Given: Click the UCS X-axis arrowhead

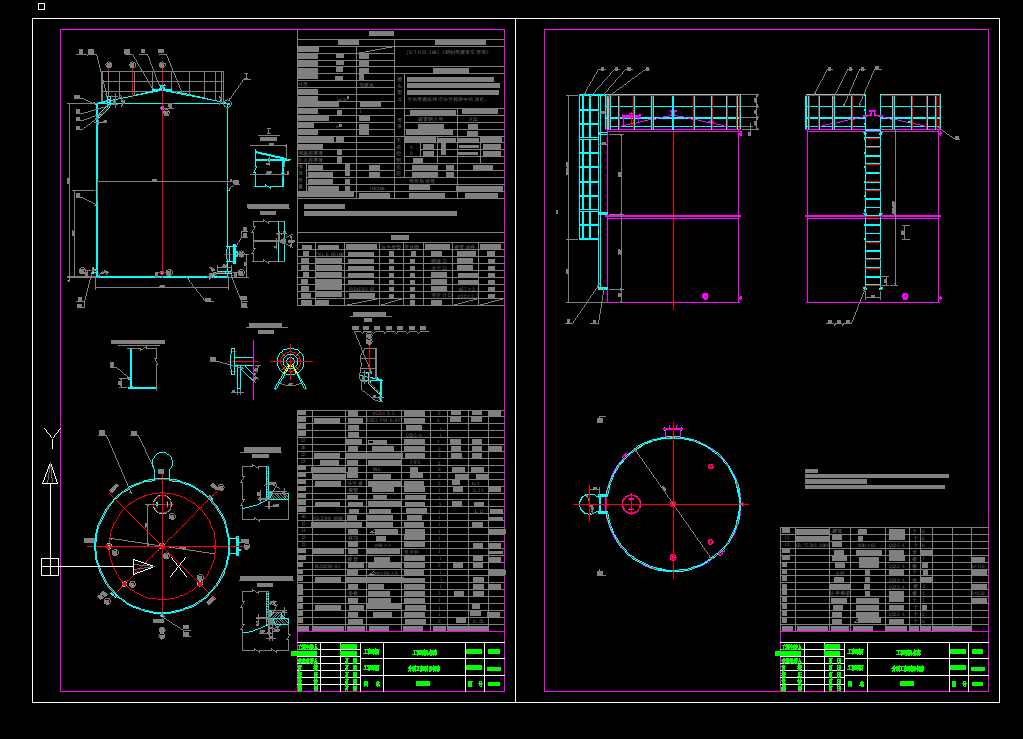Looking at the screenshot, I should pyautogui.click(x=144, y=567).
